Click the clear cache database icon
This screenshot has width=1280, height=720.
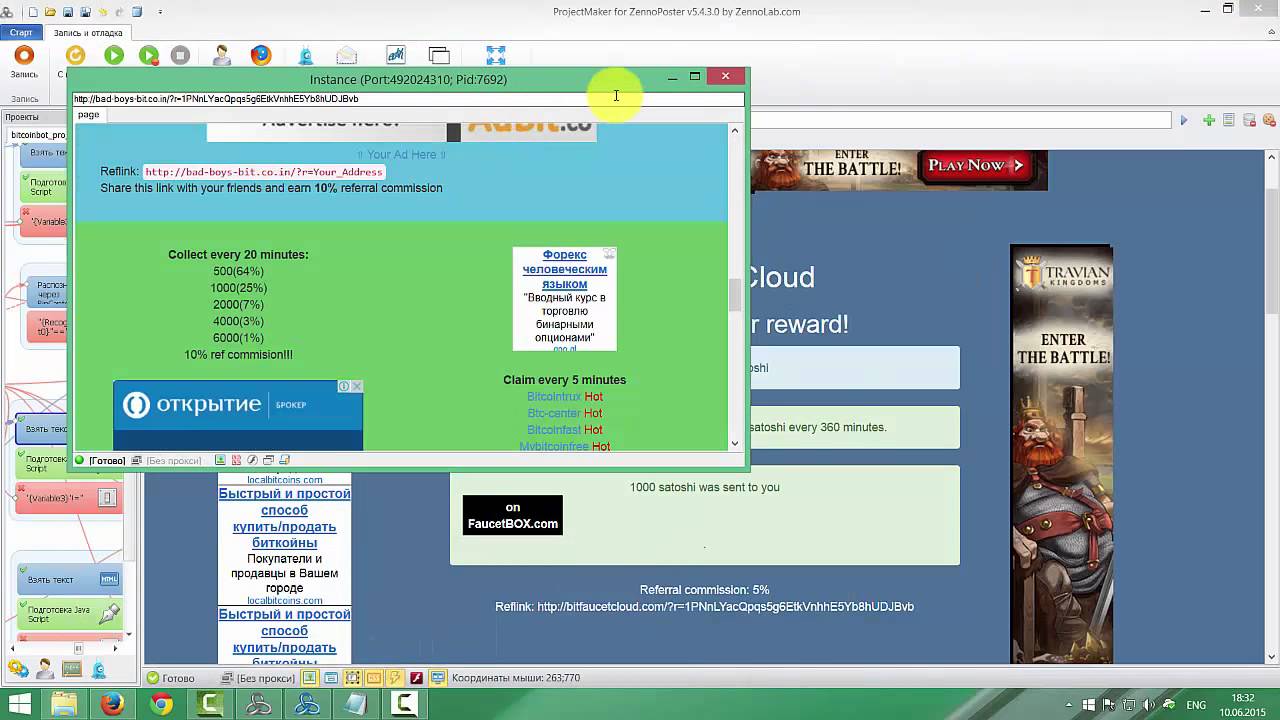point(1249,121)
